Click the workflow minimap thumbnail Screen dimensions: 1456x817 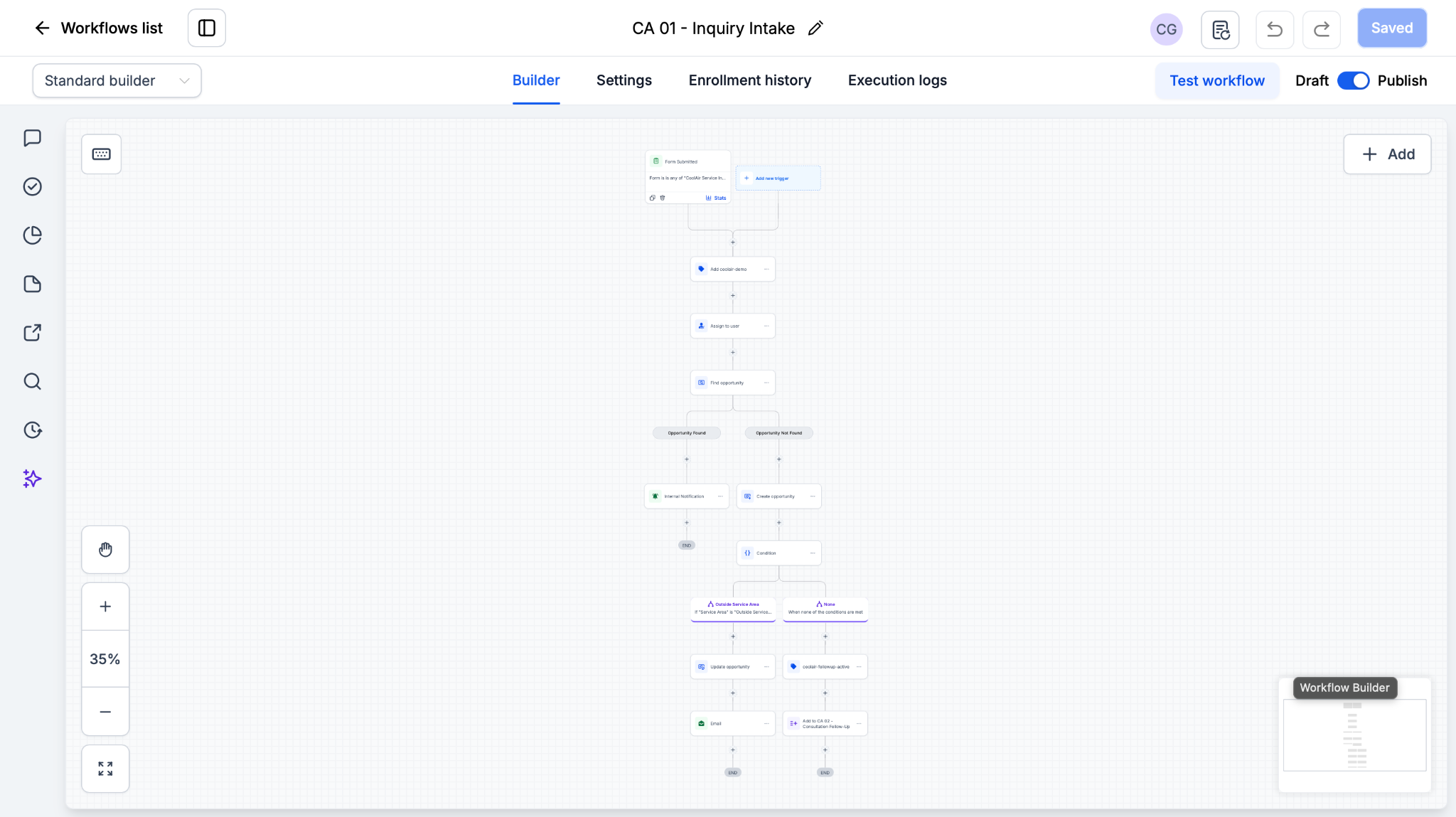coord(1354,735)
